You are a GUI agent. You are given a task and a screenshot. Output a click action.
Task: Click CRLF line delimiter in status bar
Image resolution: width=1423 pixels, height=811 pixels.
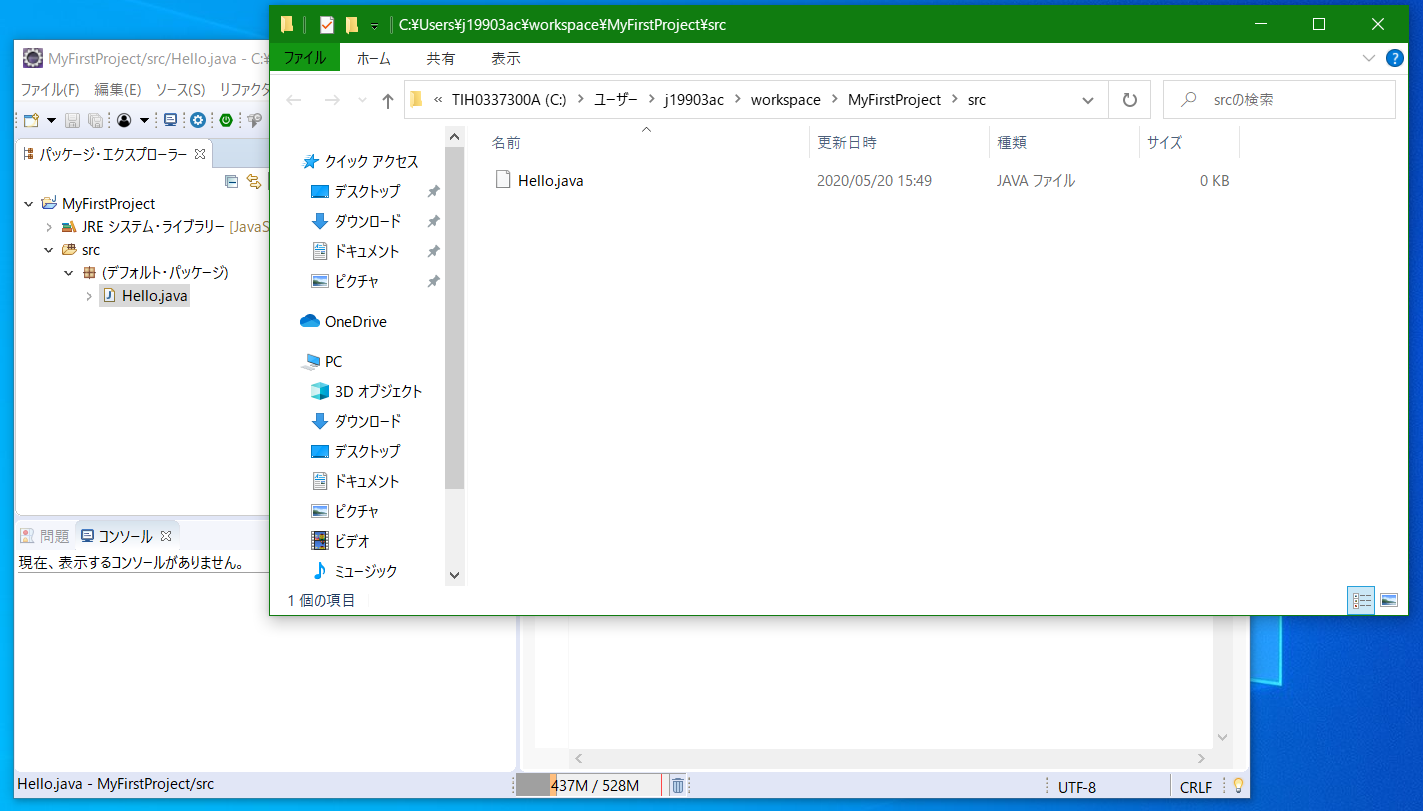[x=1196, y=787]
